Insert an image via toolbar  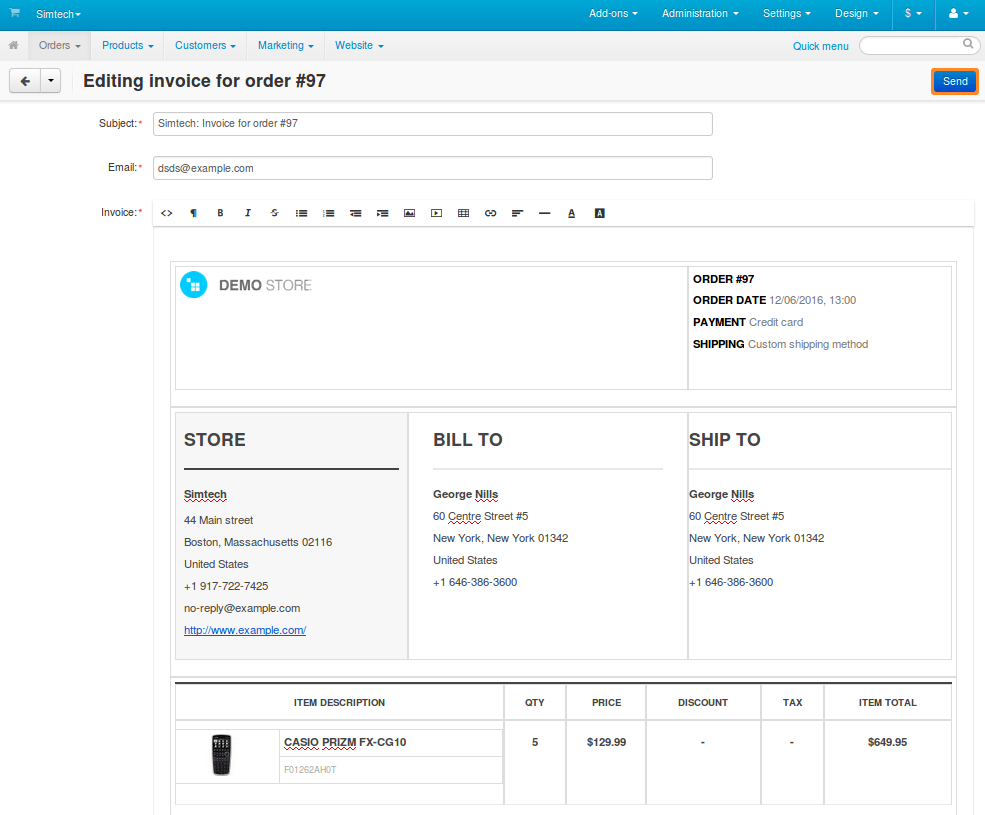[x=410, y=213]
